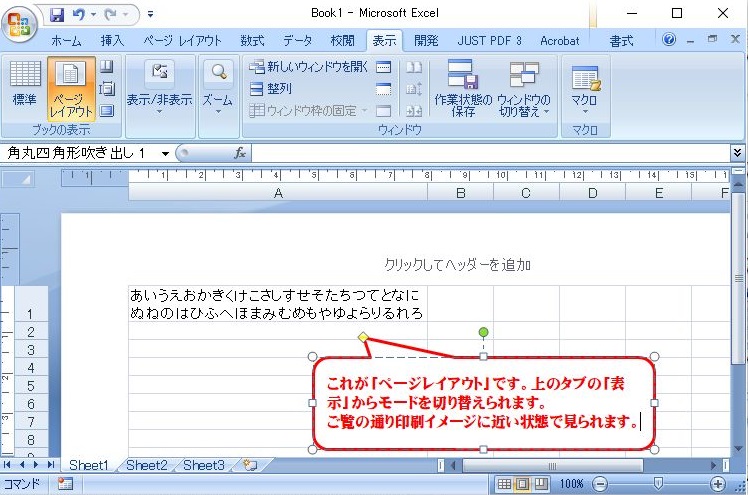The height and width of the screenshot is (495, 748).
Task: Click 新しいウィンドウを開く
Action: [x=308, y=67]
